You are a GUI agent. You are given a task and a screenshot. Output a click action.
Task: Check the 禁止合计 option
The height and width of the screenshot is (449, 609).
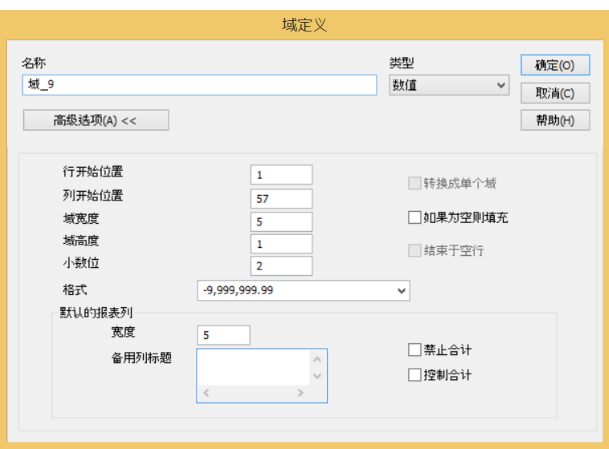(x=415, y=350)
